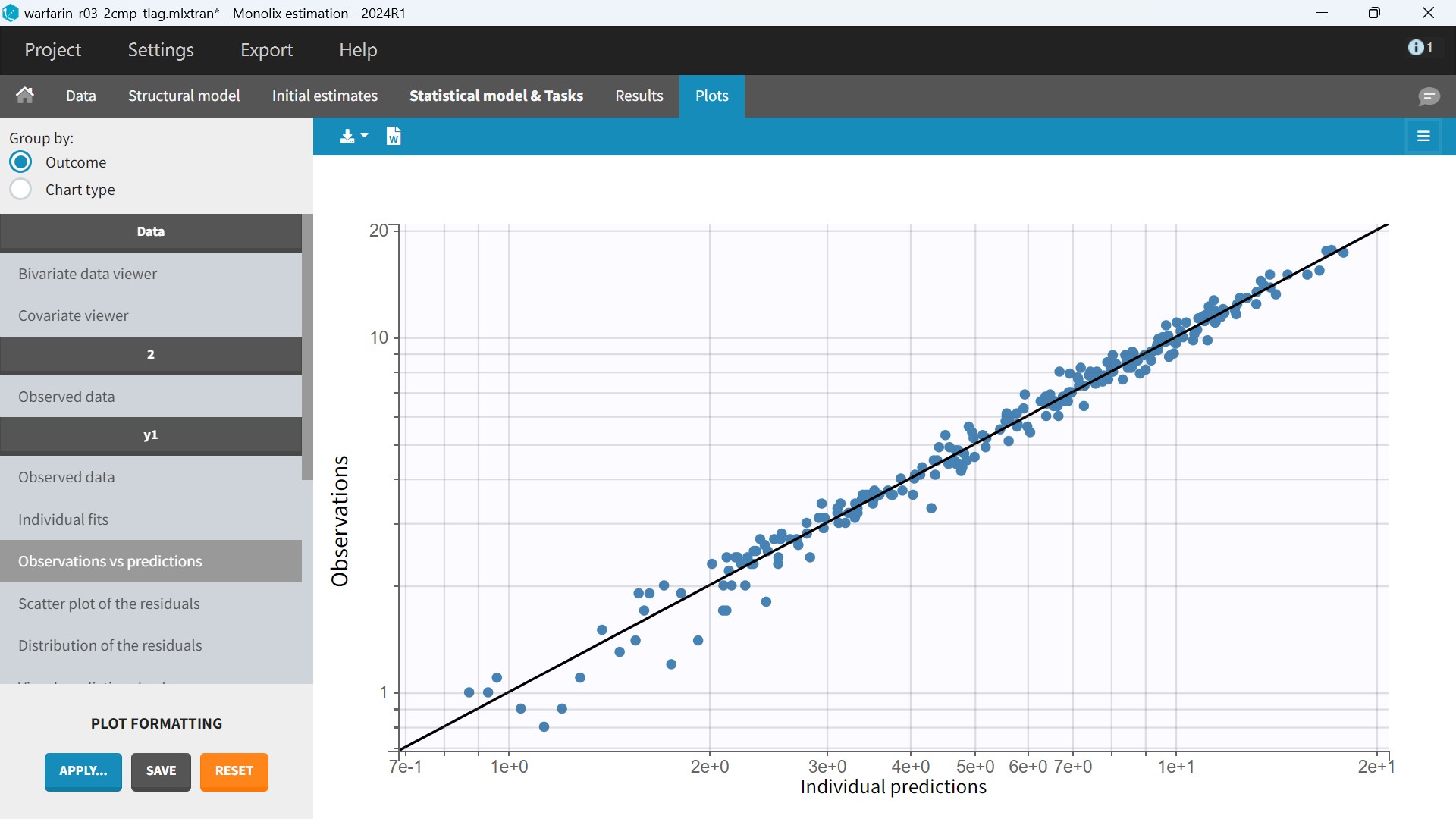
Task: Switch to the Results tab
Action: point(639,96)
